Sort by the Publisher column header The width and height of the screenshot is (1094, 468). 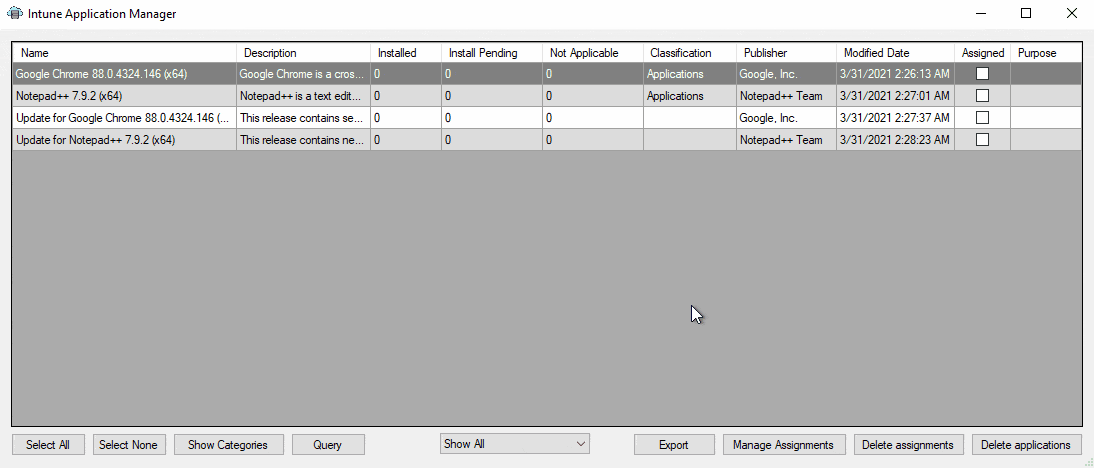pos(786,53)
